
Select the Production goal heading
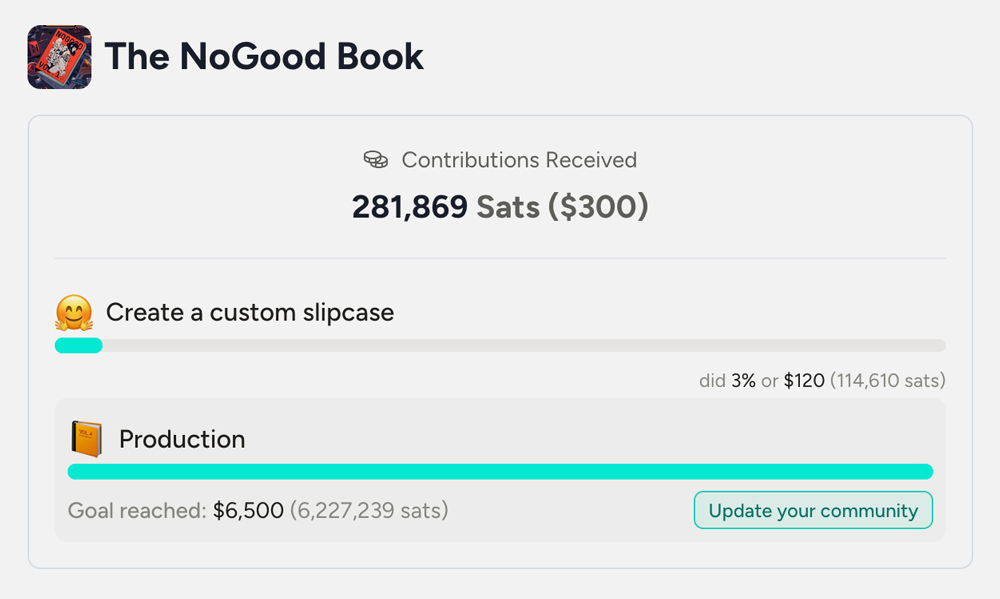(182, 439)
